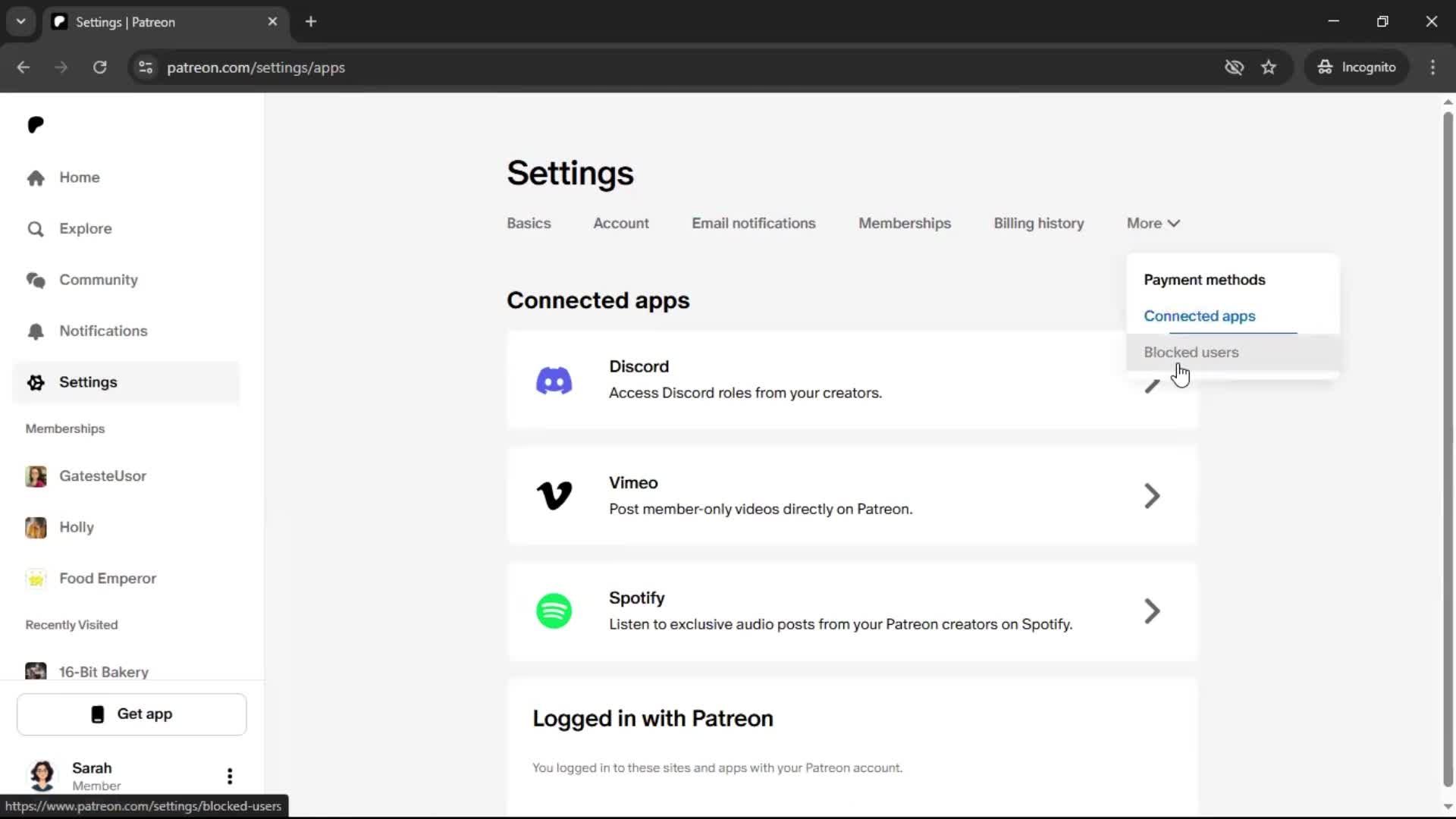
Task: Click the third-party cookies blocked eye icon
Action: pyautogui.click(x=1234, y=67)
